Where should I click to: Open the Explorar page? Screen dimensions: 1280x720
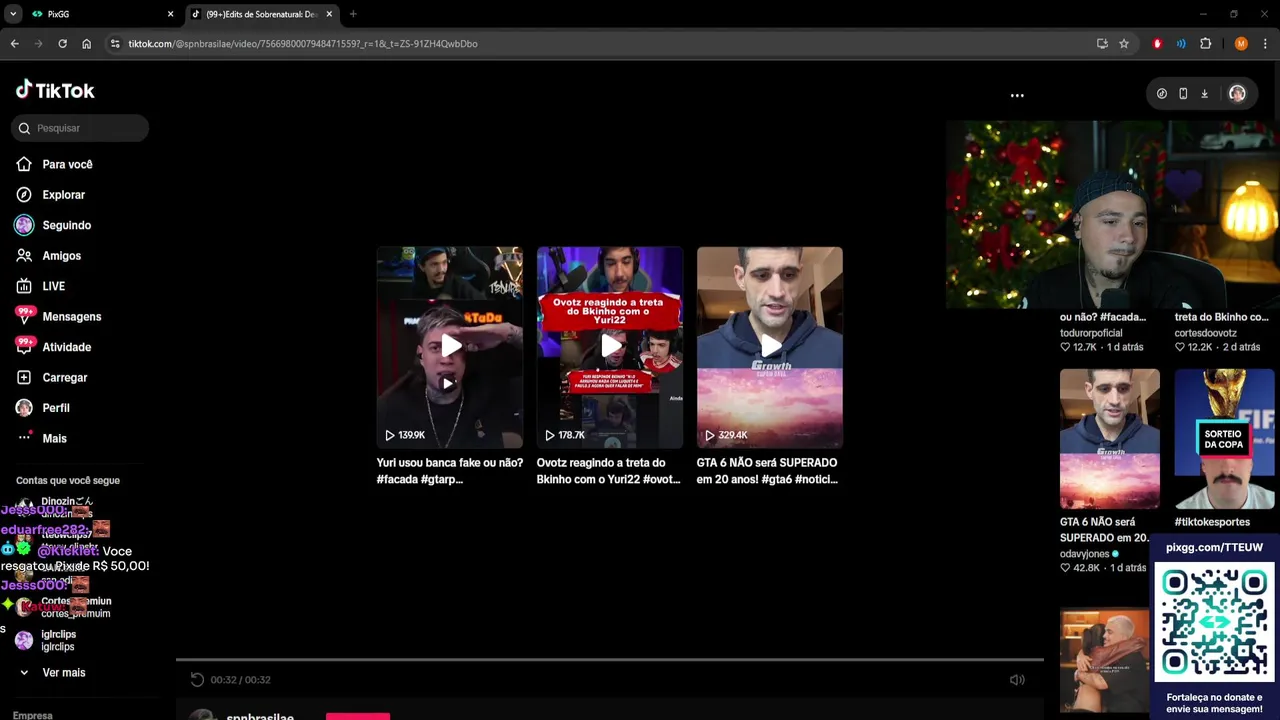[x=50, y=195]
